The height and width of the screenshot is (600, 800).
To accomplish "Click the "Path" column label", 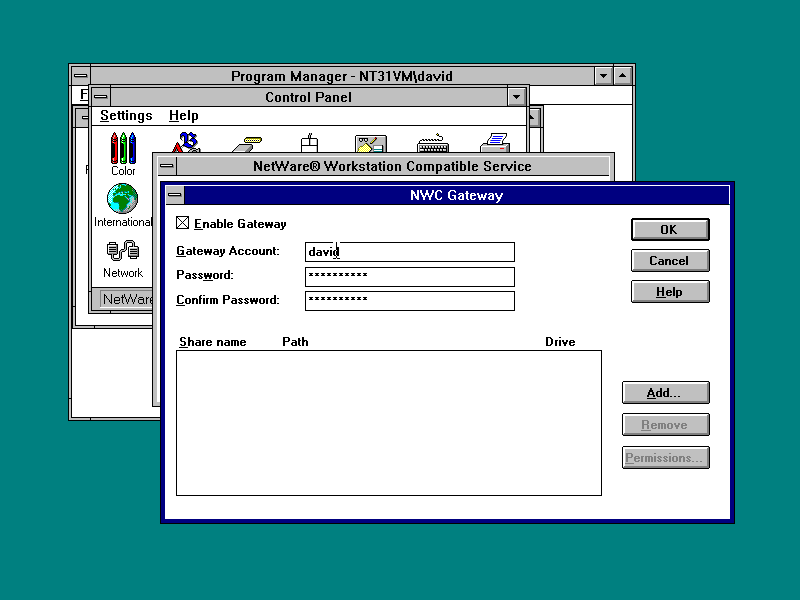I will coord(295,342).
